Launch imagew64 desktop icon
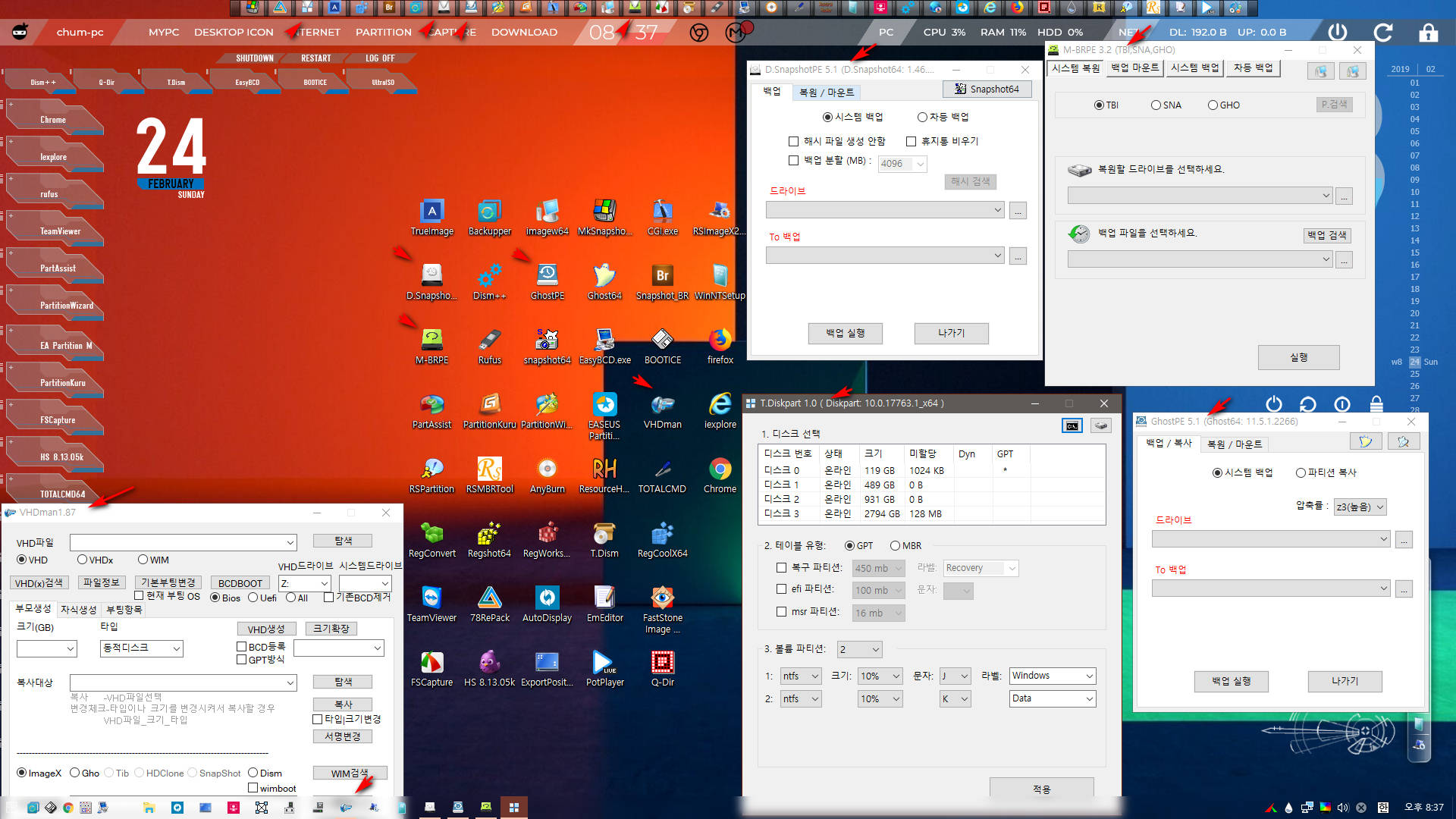Viewport: 1456px width, 819px height. (x=547, y=218)
